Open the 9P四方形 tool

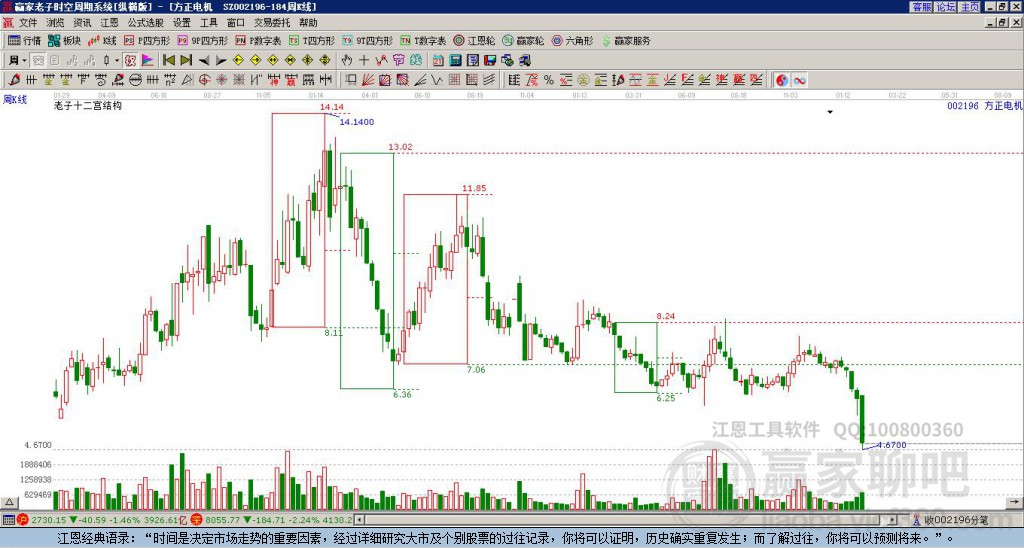[202, 40]
